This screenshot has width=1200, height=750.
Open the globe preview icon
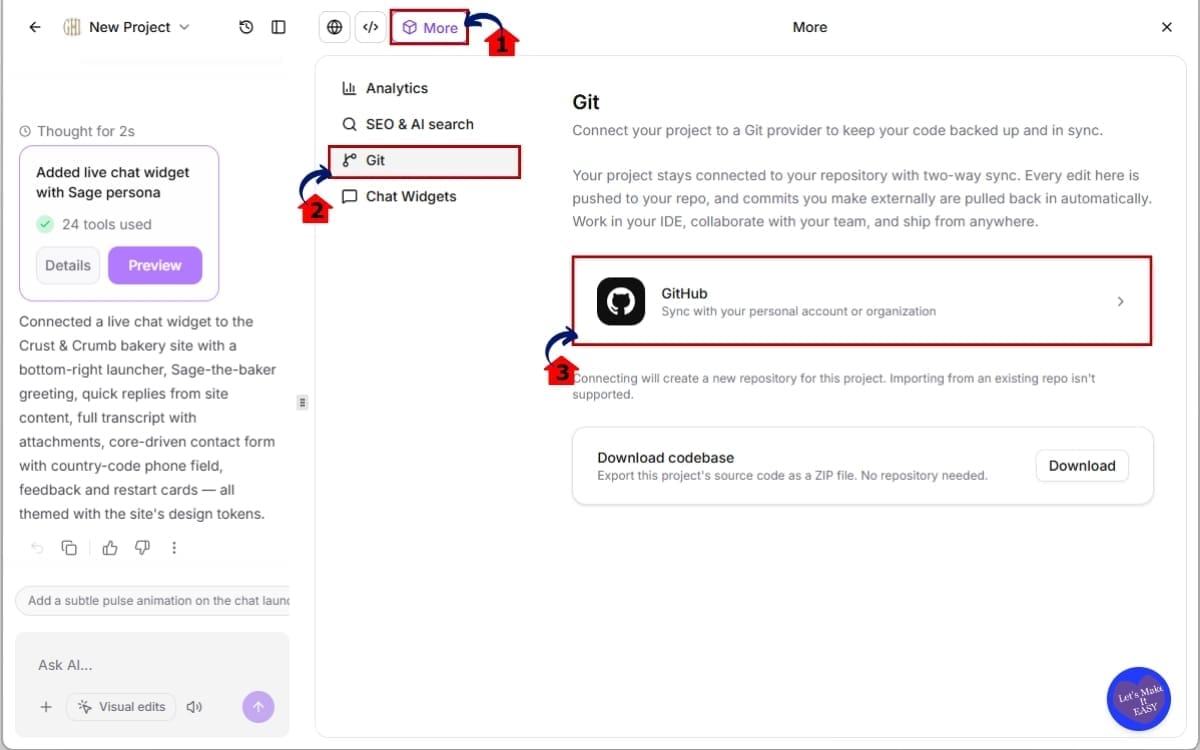click(x=335, y=27)
